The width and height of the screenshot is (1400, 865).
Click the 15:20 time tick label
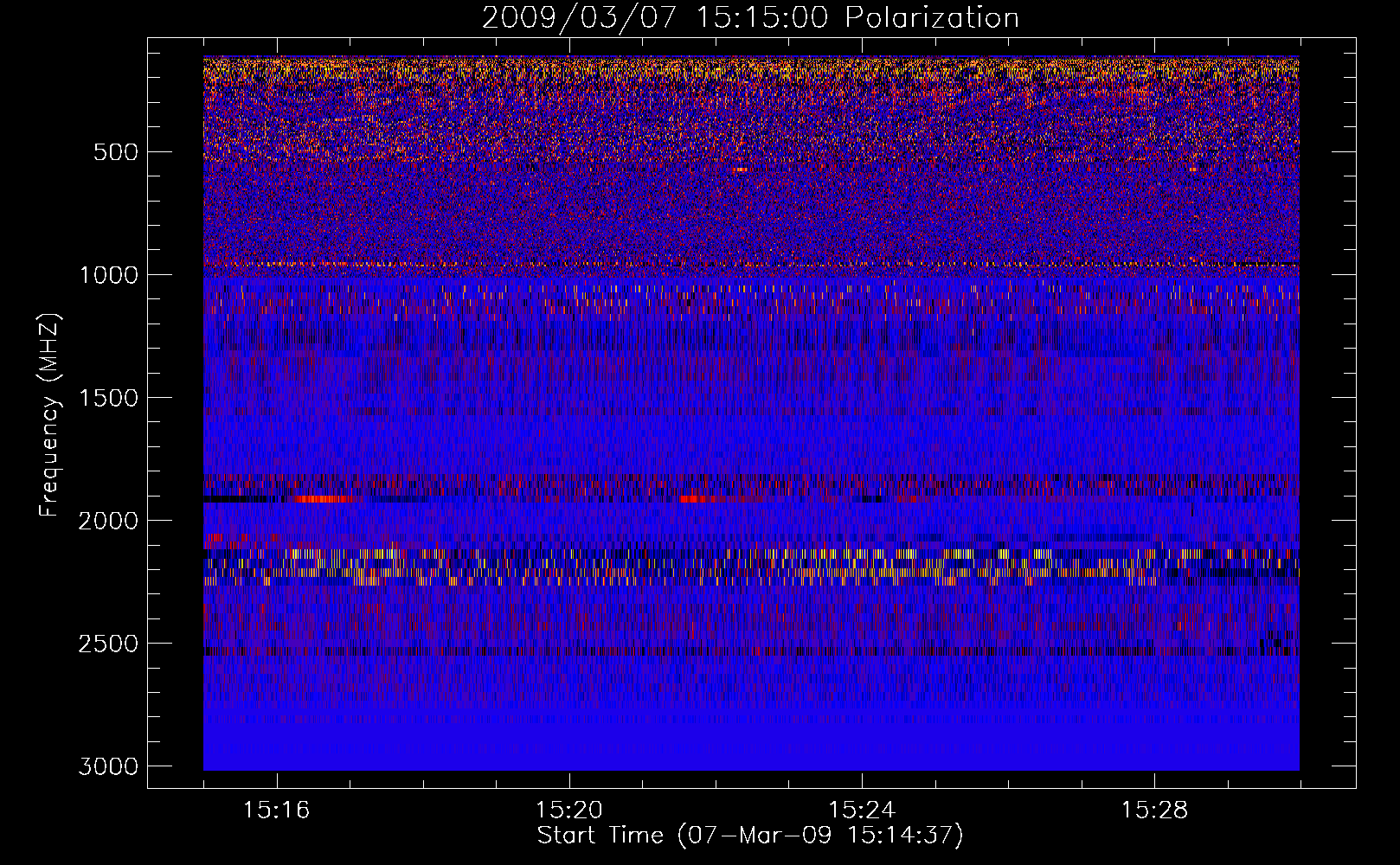tap(568, 811)
